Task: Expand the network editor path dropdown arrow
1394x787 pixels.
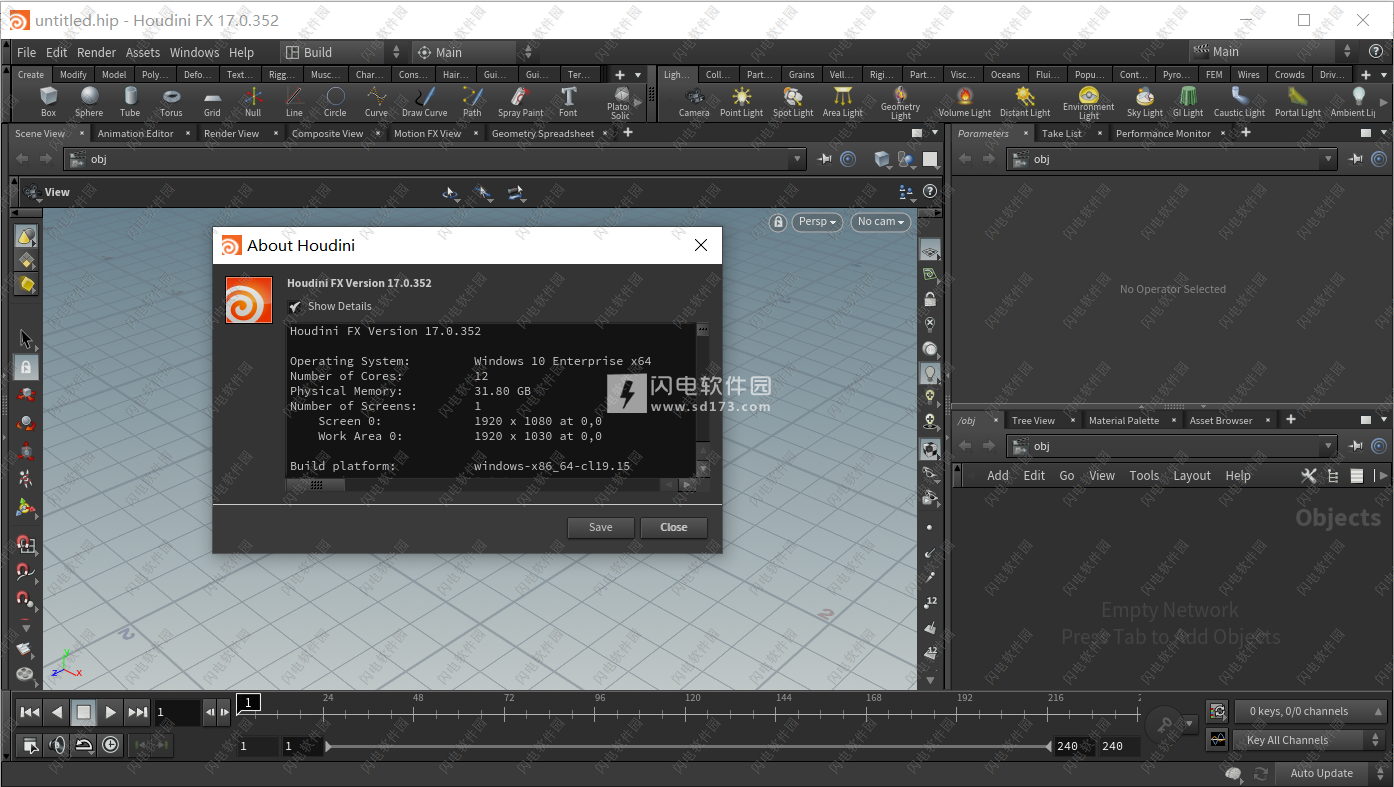Action: click(1329, 446)
